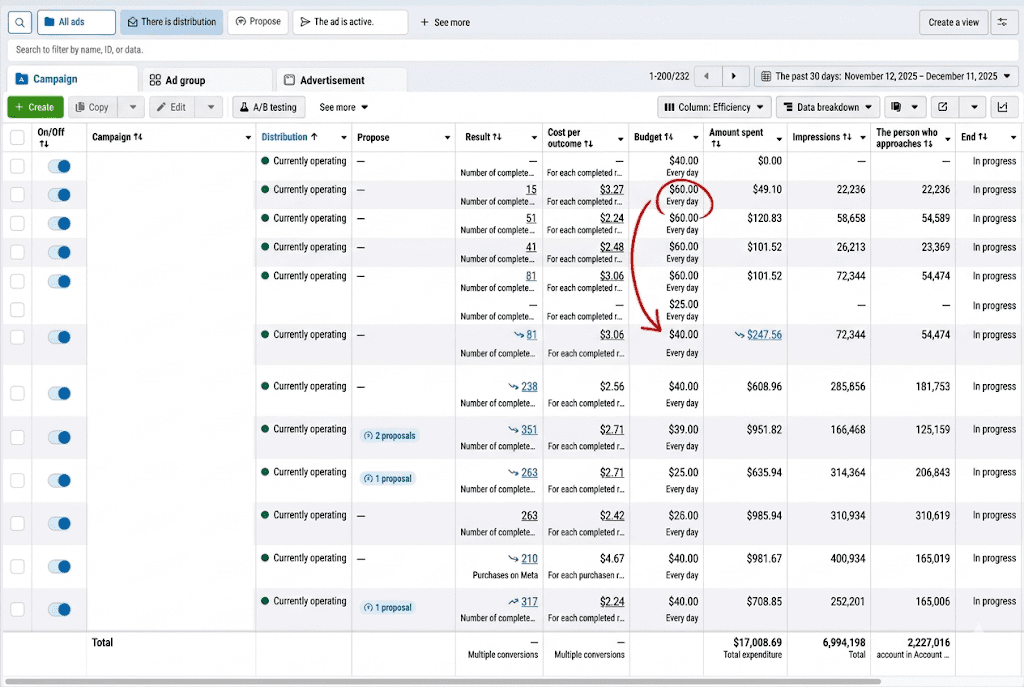This screenshot has width=1024, height=687.
Task: Tick checkbox for the $120.83 spent row
Action: pyautogui.click(x=17, y=223)
